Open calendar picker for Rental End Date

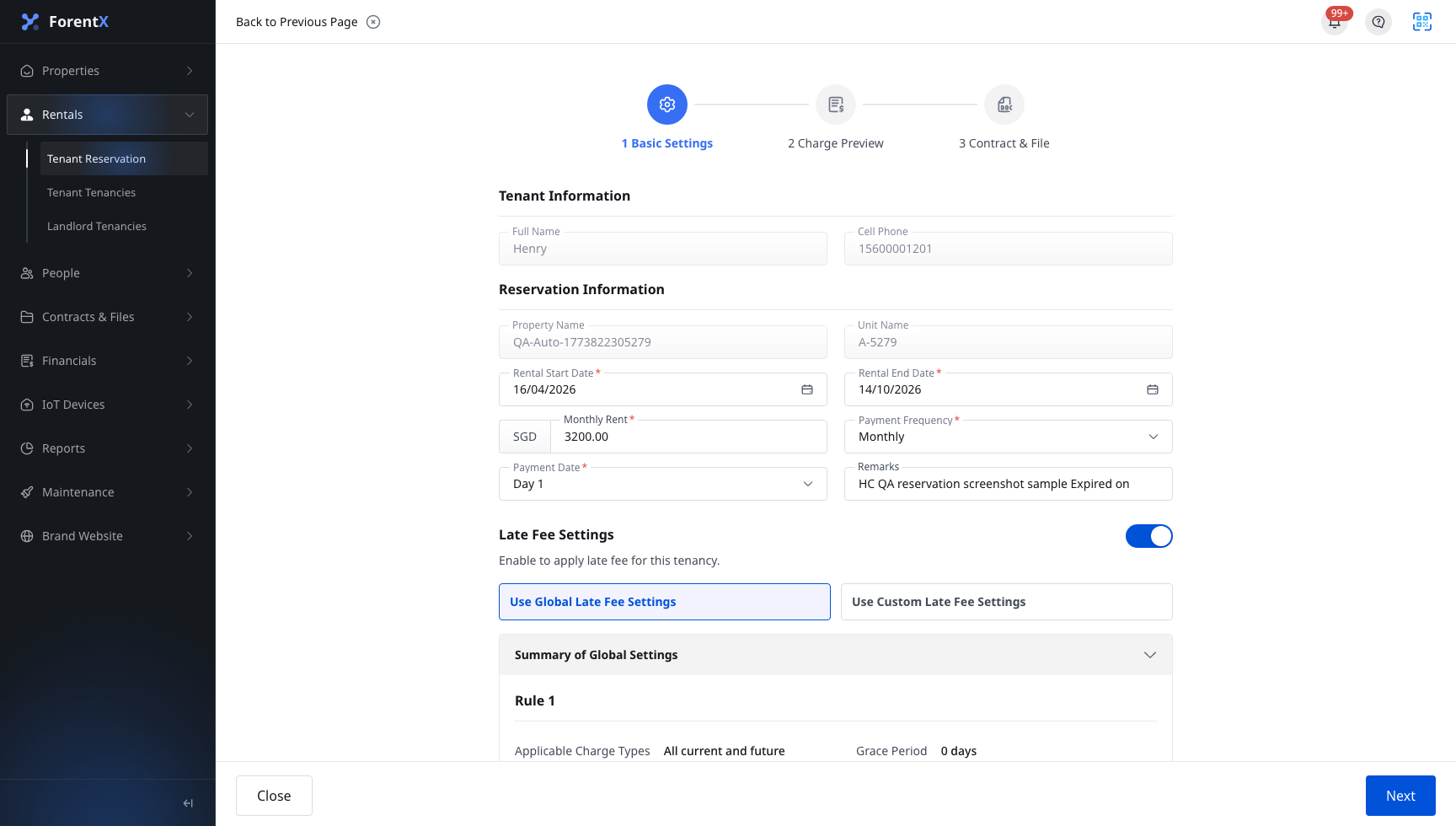[x=1153, y=389]
